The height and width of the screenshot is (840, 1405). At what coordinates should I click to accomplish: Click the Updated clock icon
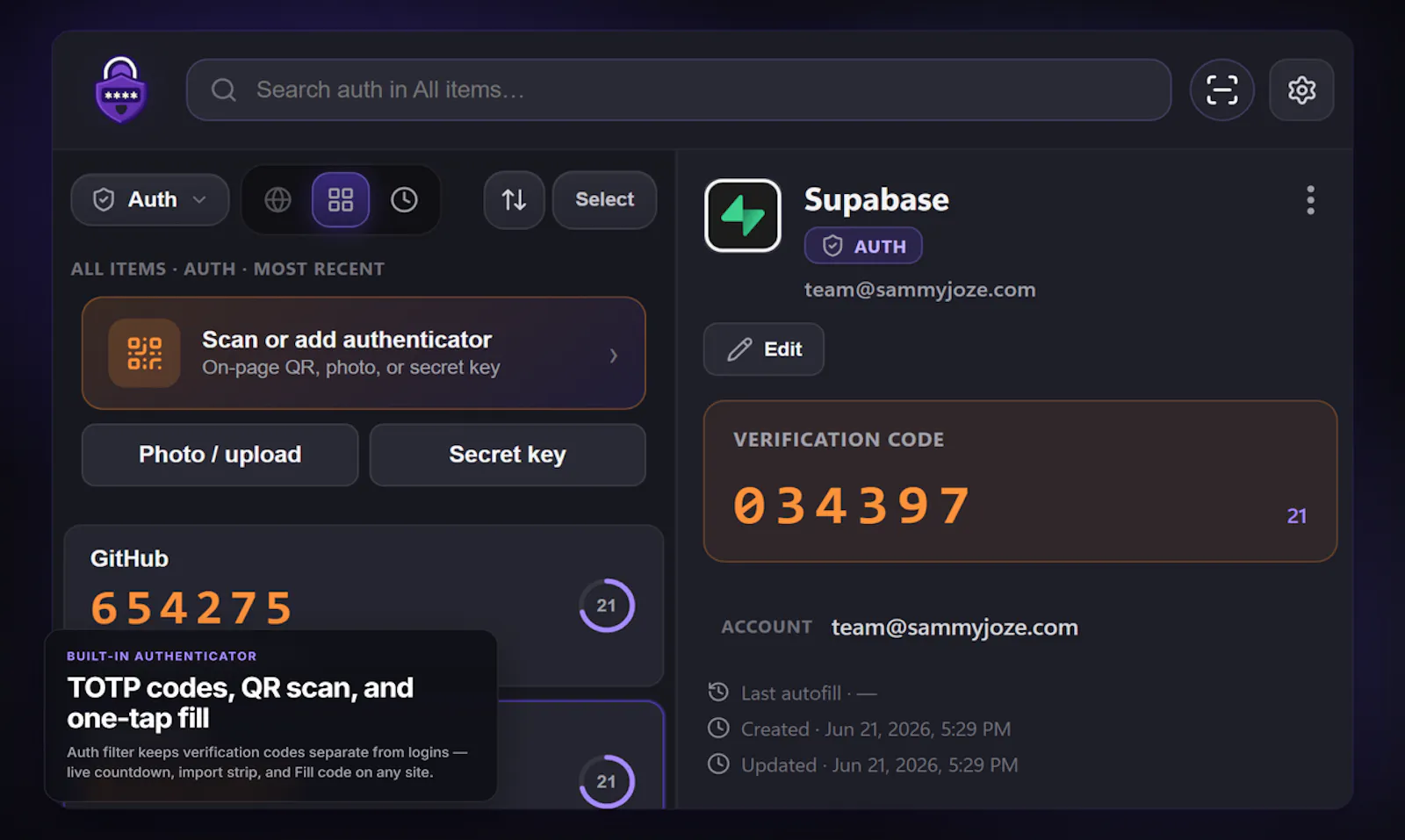coord(718,764)
